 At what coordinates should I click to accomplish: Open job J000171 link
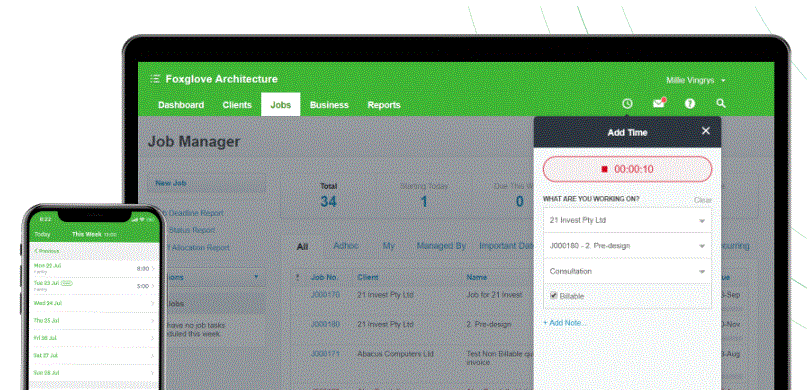pos(325,353)
